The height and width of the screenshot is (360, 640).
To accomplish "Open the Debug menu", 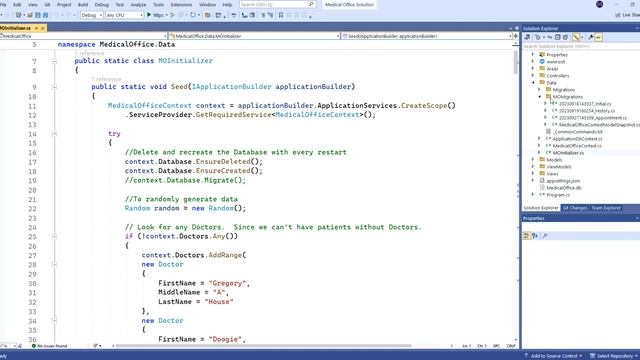I will coord(102,4).
